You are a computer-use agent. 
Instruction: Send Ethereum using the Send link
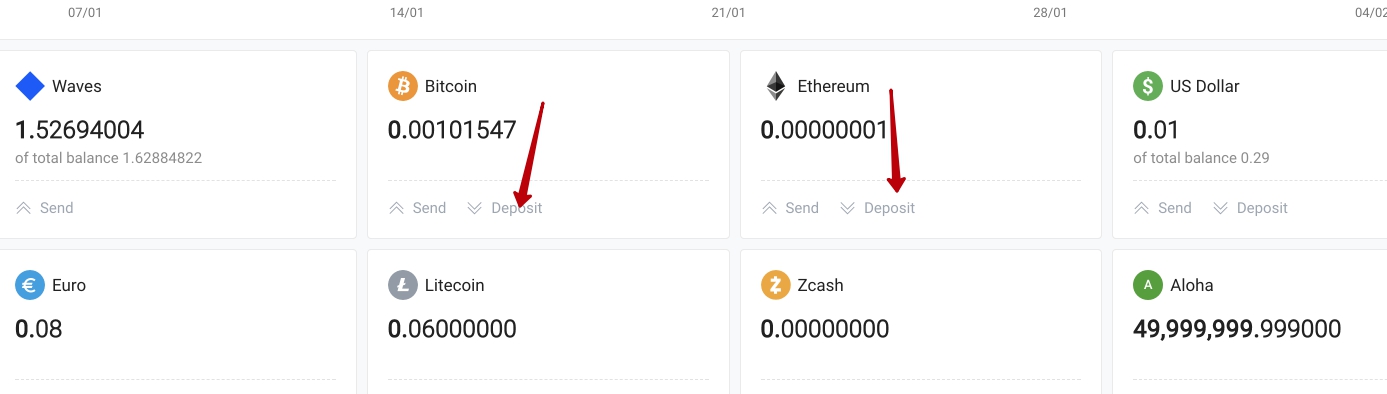click(790, 208)
